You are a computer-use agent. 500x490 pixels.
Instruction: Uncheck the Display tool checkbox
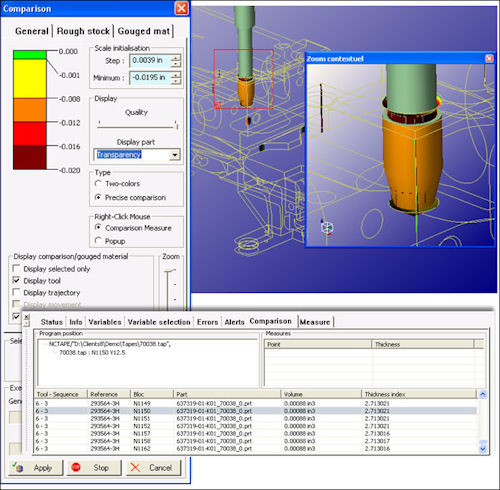[x=16, y=280]
